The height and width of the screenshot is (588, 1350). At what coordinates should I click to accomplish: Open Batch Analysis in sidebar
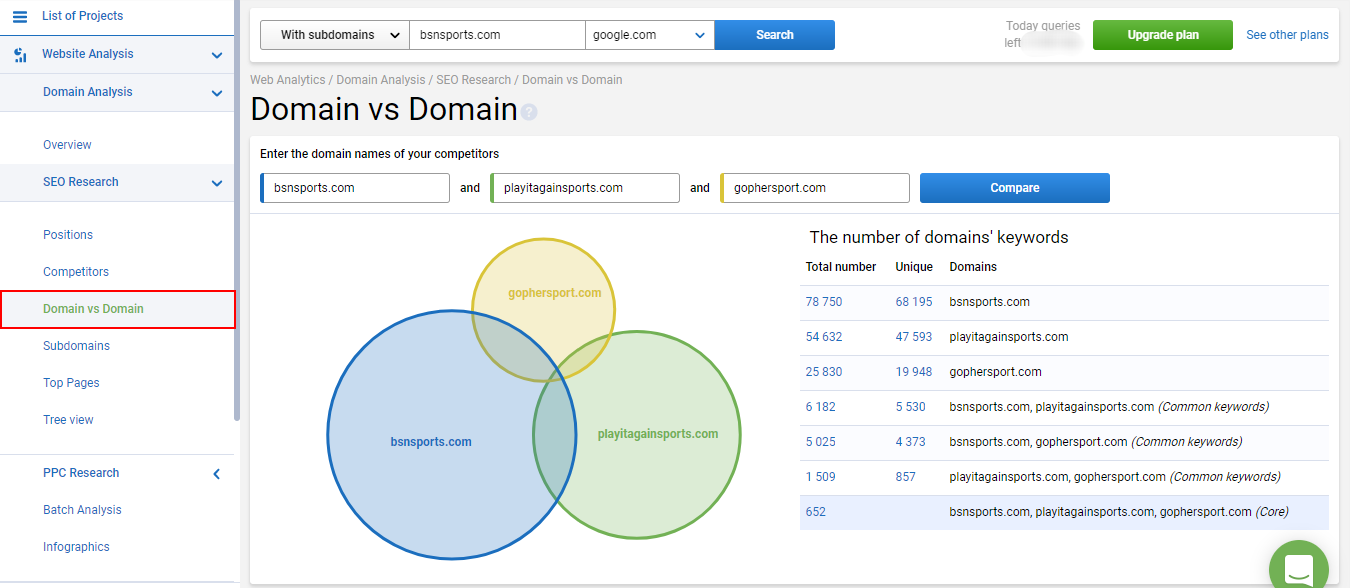[x=82, y=510]
